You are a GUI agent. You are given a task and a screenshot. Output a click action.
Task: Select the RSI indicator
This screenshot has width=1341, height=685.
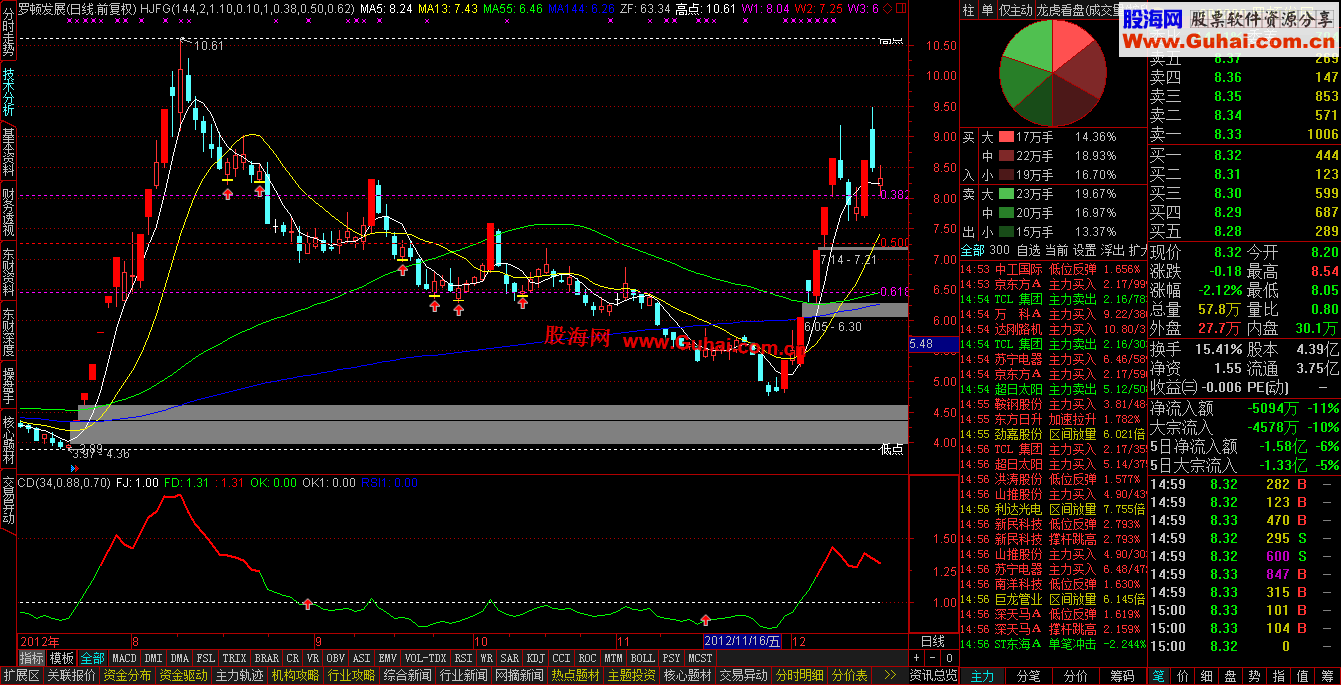point(463,659)
